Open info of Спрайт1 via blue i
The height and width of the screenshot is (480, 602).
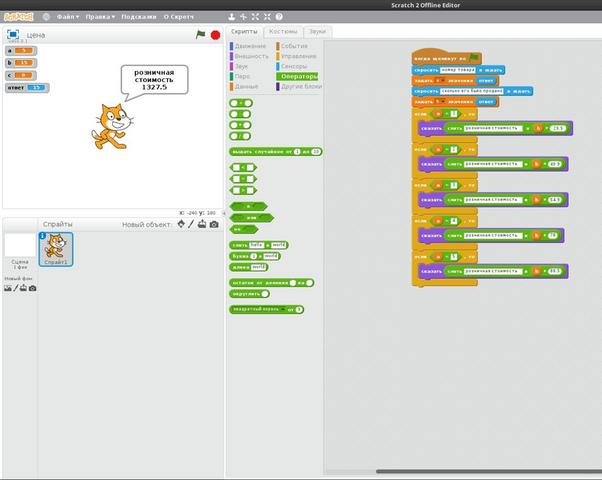click(42, 235)
